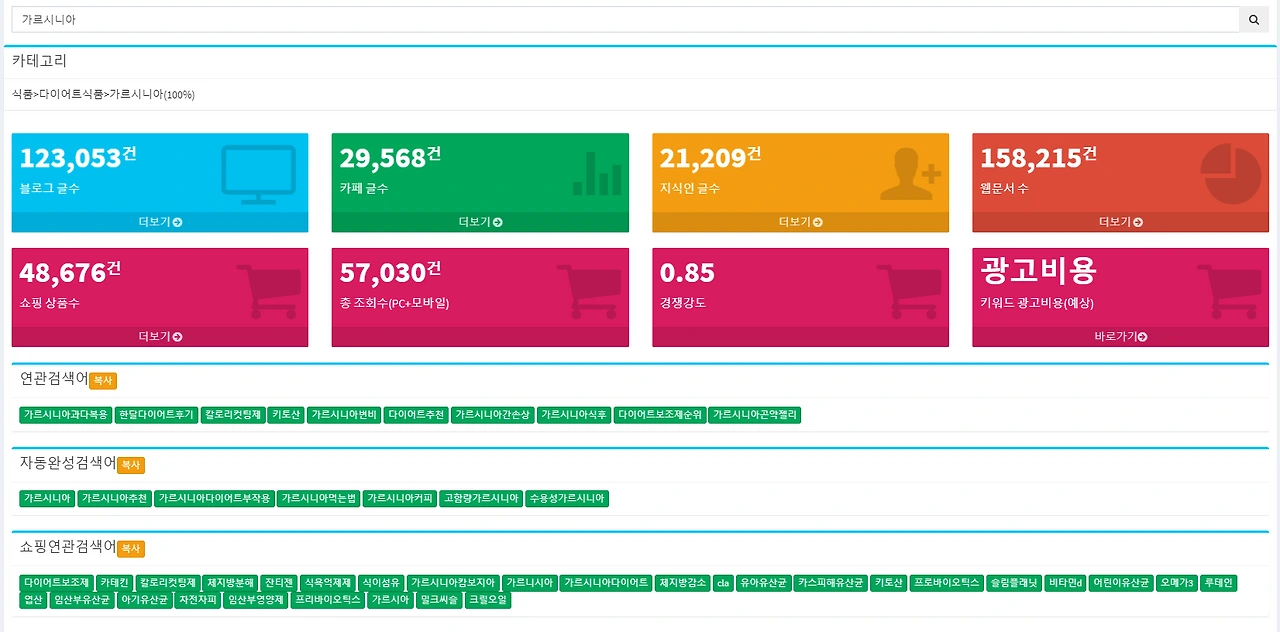This screenshot has height=632, width=1280.
Task: Copy 연관검색어 with its 복사 button
Action: [103, 381]
